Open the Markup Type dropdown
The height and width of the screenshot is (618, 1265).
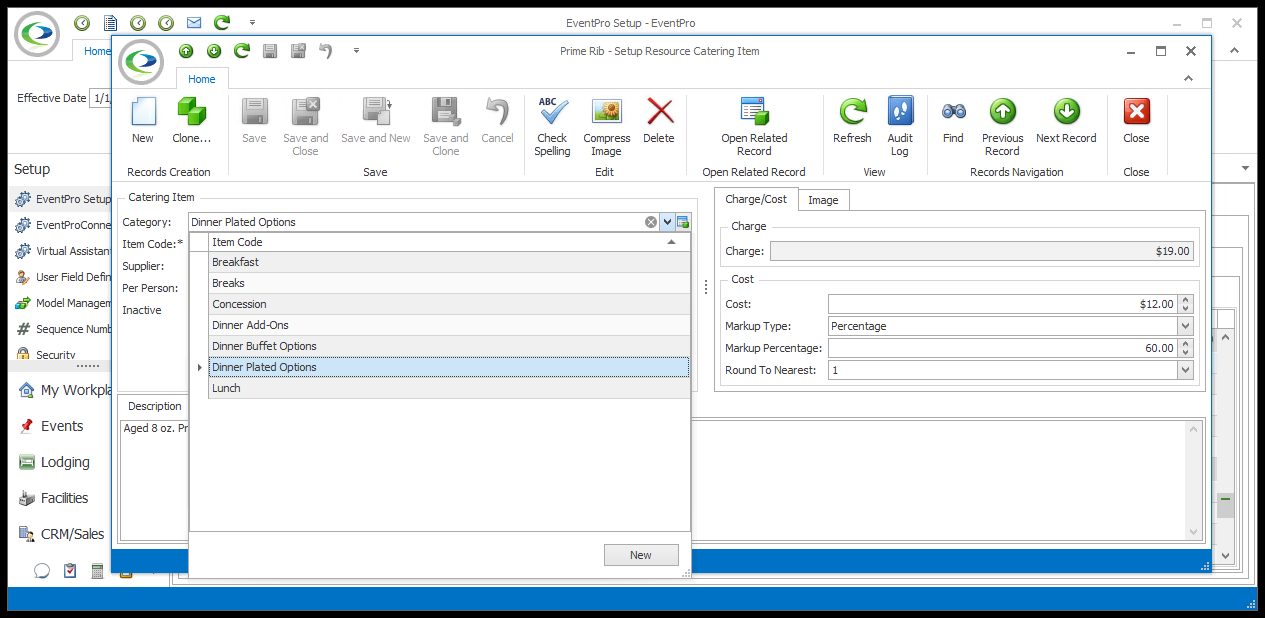(1186, 326)
